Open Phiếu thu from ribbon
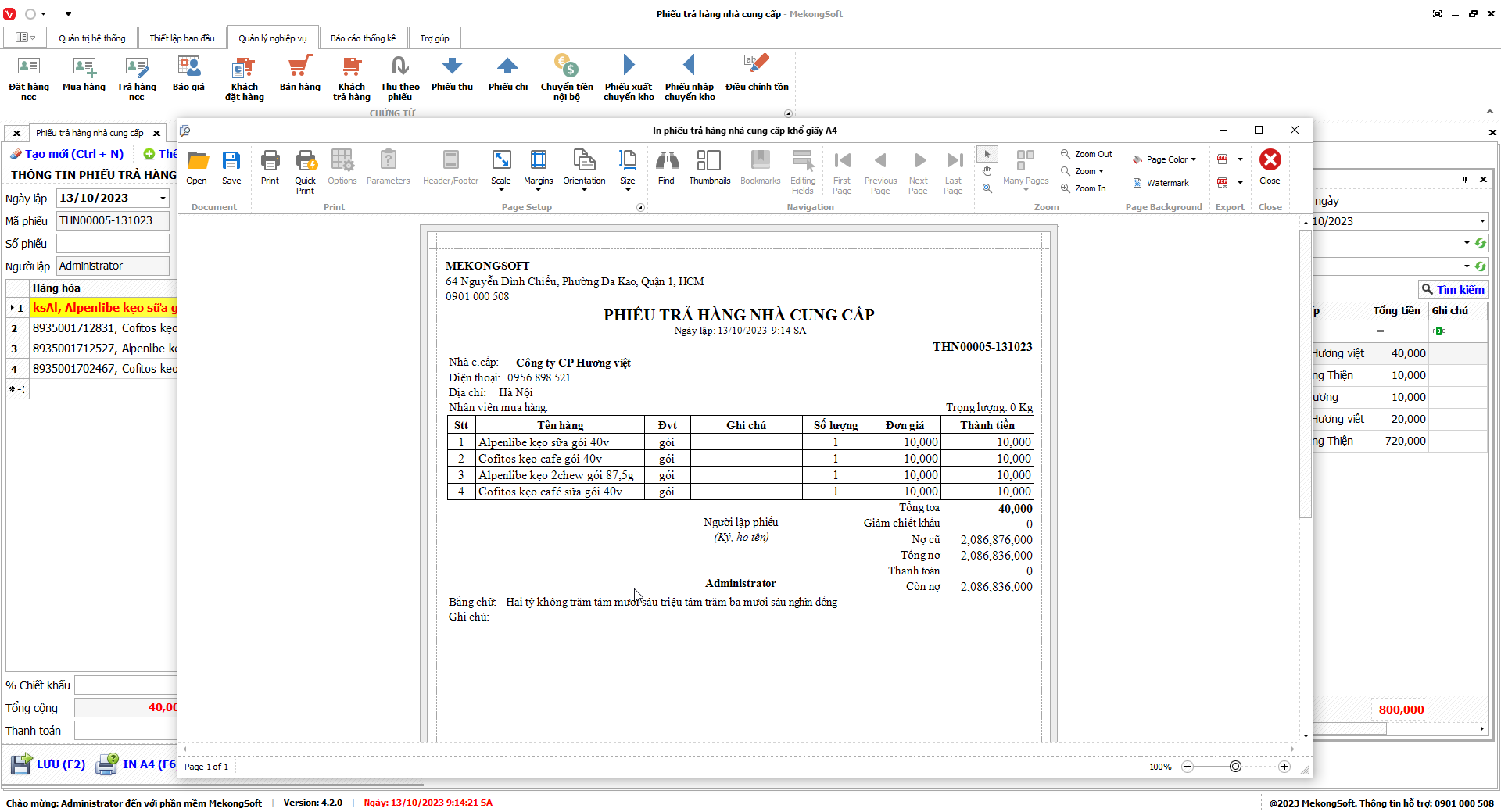The height and width of the screenshot is (812, 1501). (452, 74)
